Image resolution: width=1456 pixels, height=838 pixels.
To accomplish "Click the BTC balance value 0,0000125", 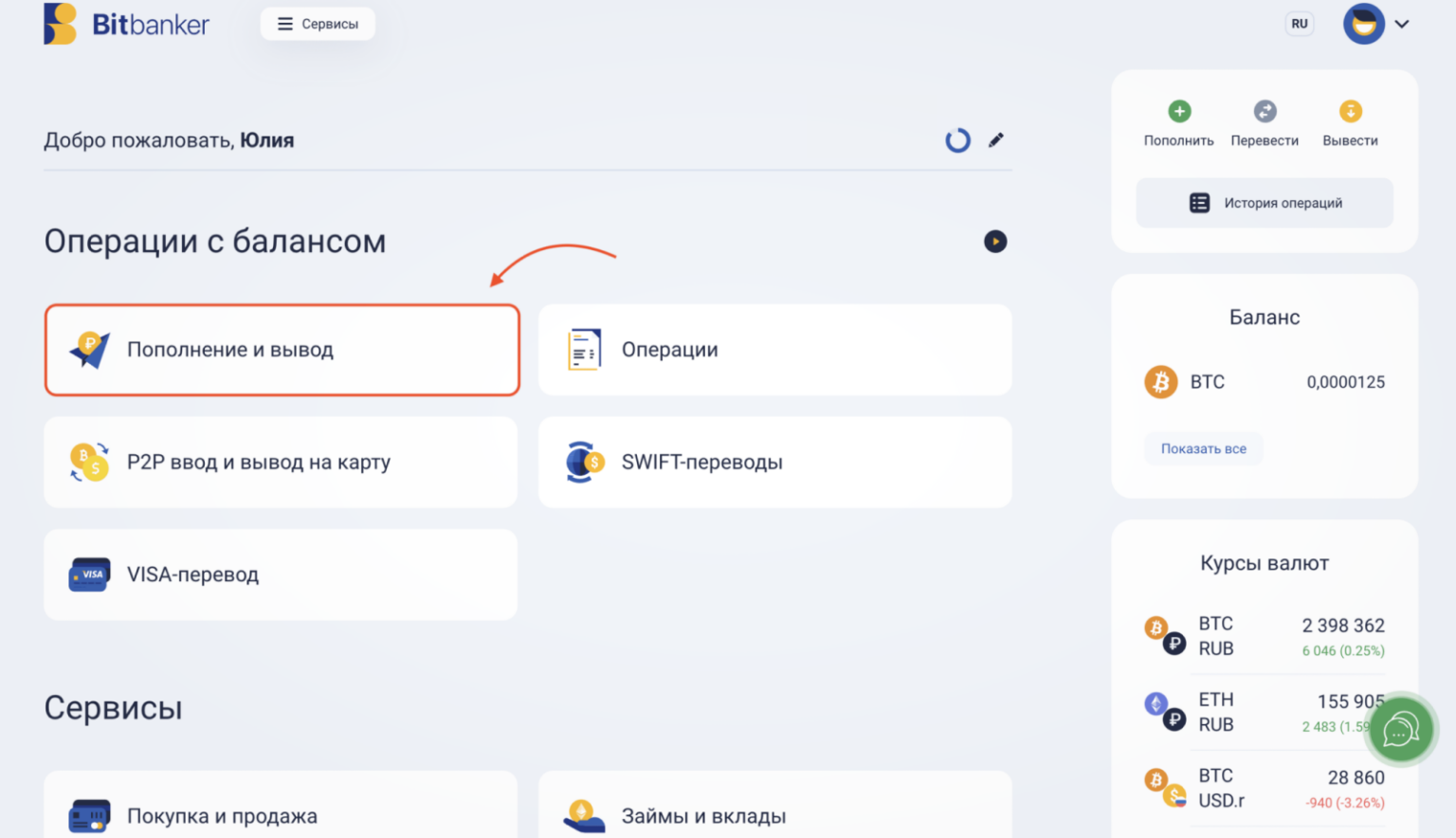I will tap(1346, 382).
